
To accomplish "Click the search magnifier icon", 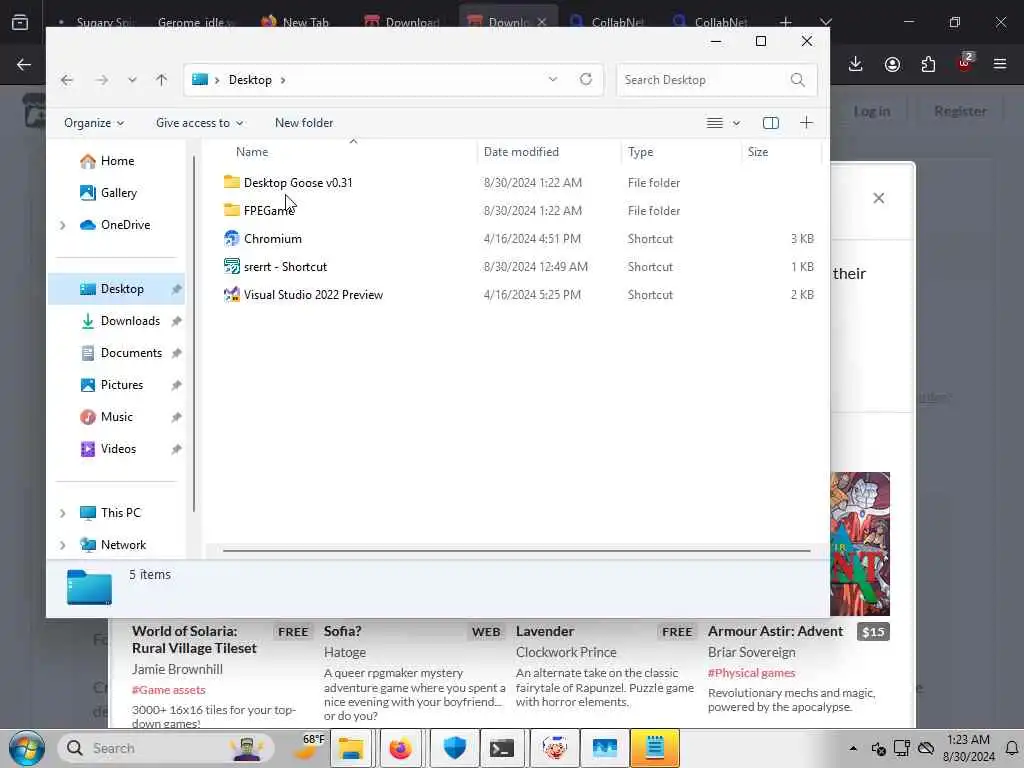I will point(797,80).
